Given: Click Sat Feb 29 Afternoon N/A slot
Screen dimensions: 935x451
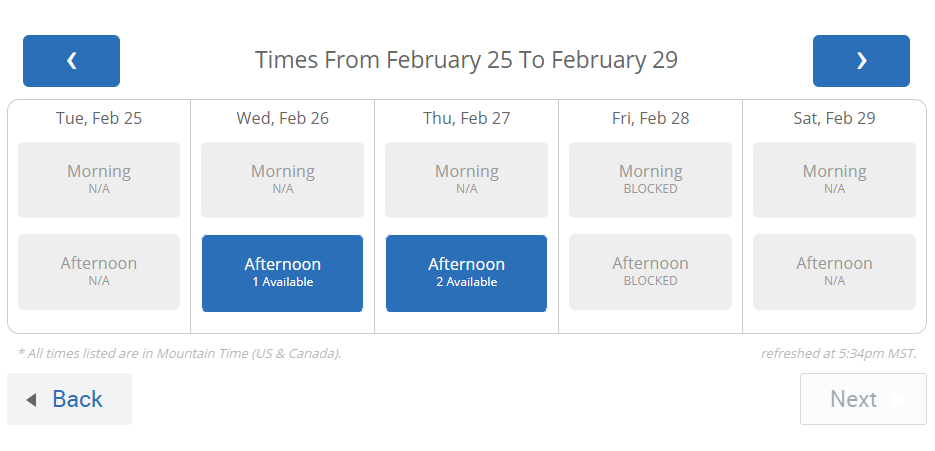Looking at the screenshot, I should click(834, 272).
